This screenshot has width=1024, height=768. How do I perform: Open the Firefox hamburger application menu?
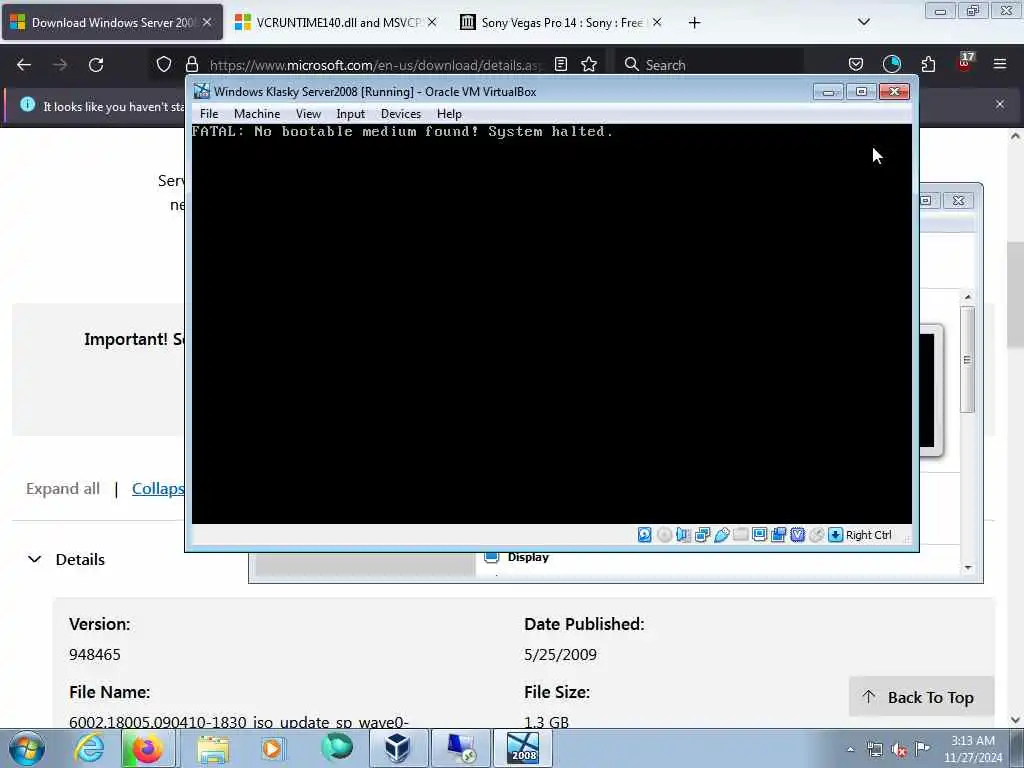point(1000,64)
